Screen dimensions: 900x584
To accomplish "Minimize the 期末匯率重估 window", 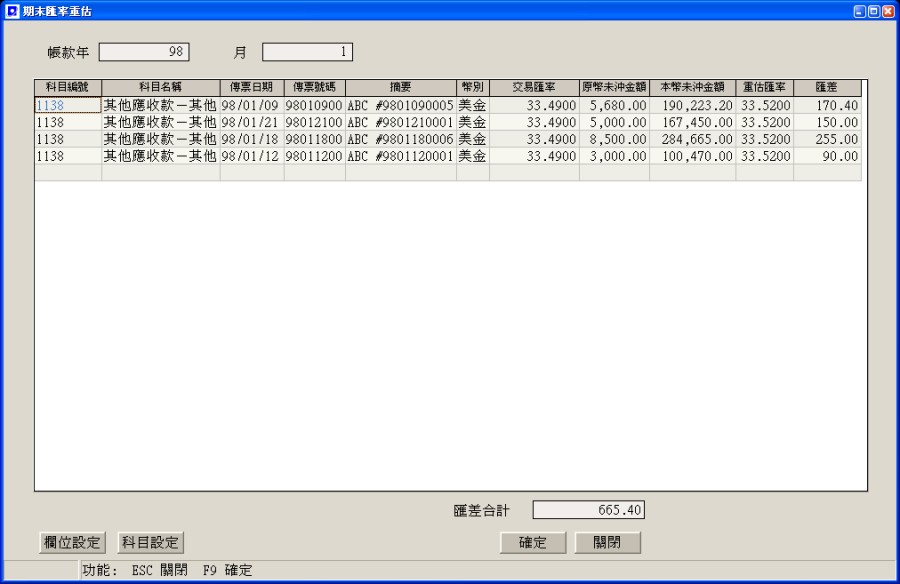I will coord(859,11).
